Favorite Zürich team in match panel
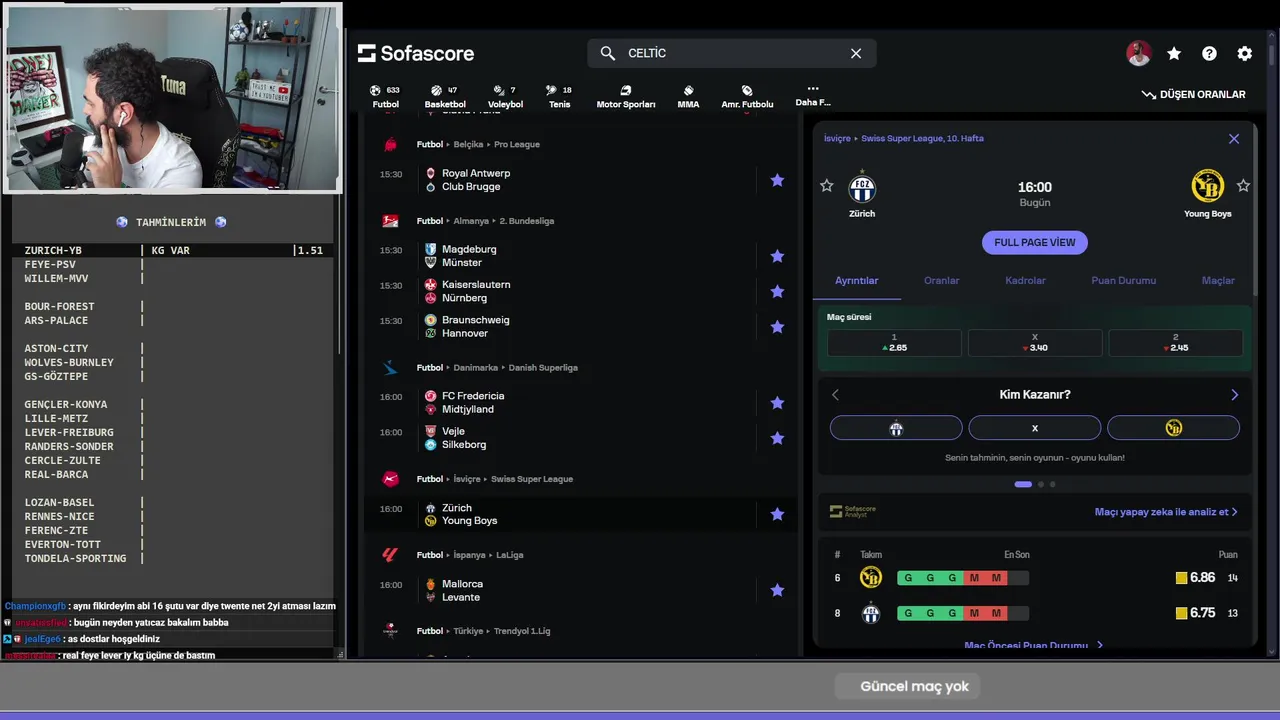Viewport: 1280px width, 720px height. (826, 186)
